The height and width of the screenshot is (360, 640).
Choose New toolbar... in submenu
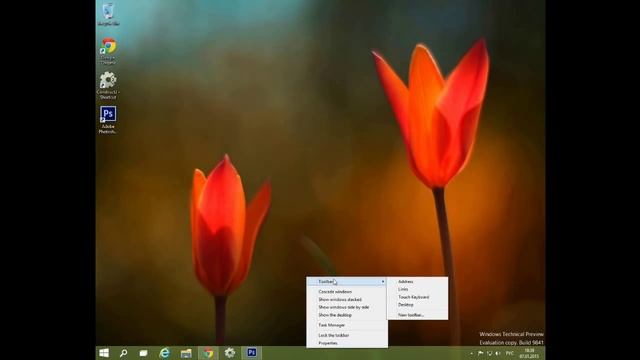point(417,315)
